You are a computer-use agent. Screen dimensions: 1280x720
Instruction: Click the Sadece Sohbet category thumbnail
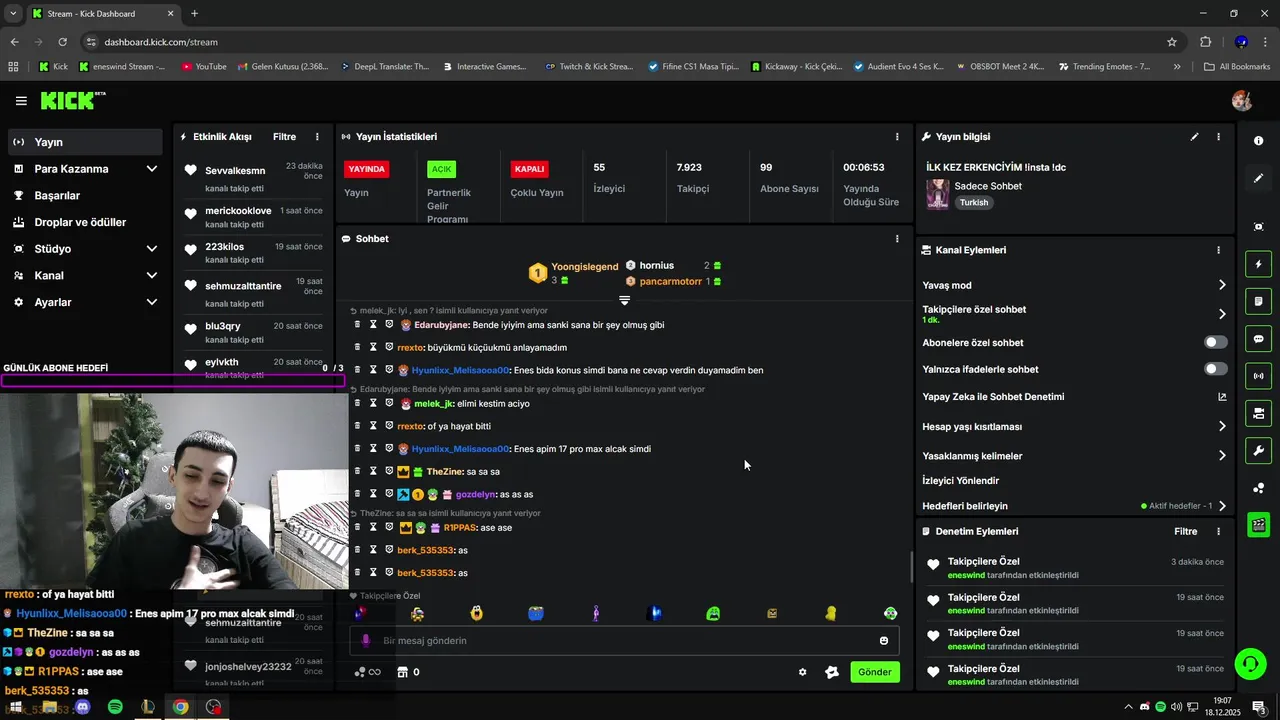(937, 194)
